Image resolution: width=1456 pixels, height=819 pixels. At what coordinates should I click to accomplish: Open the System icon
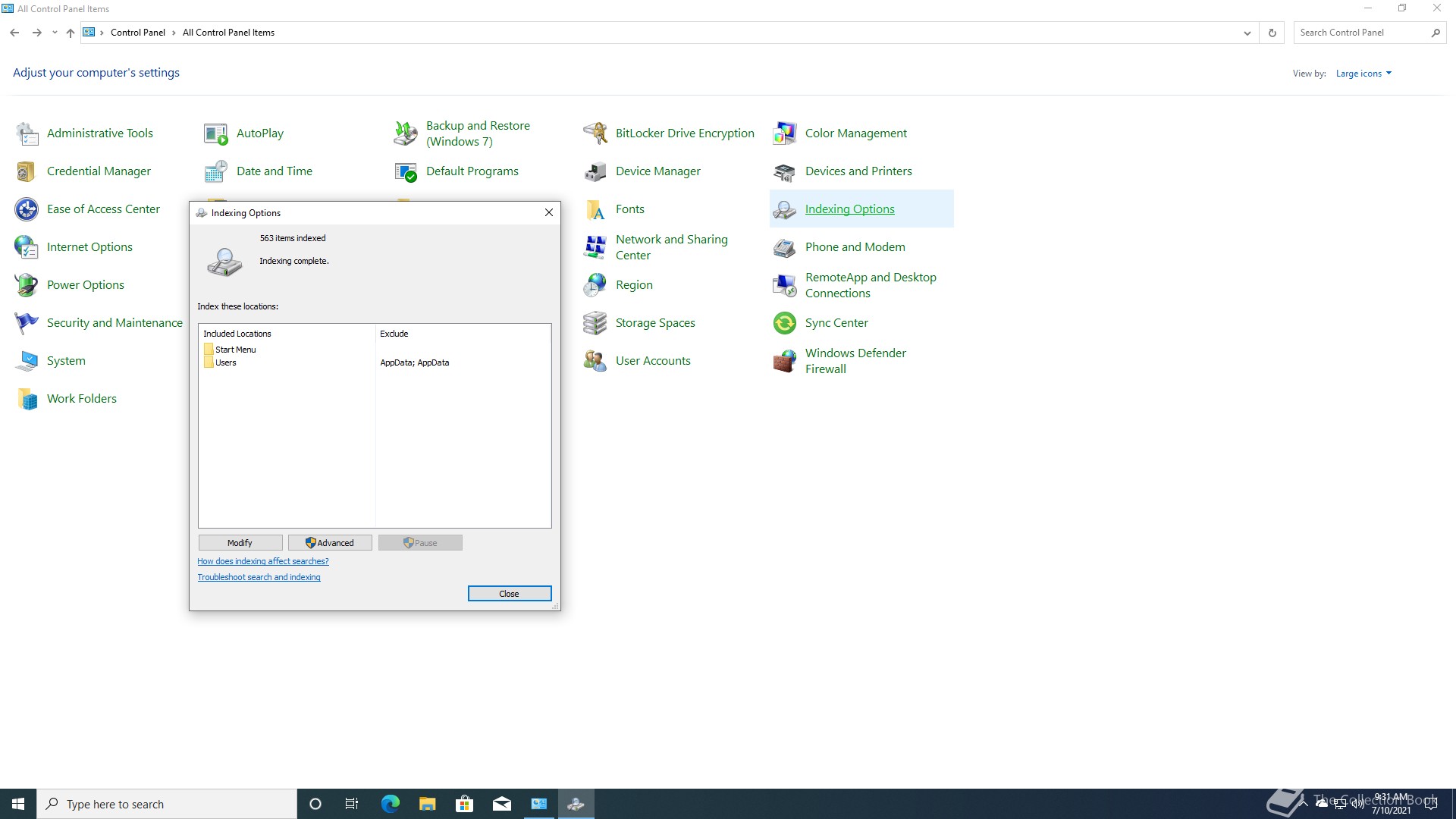click(x=27, y=361)
